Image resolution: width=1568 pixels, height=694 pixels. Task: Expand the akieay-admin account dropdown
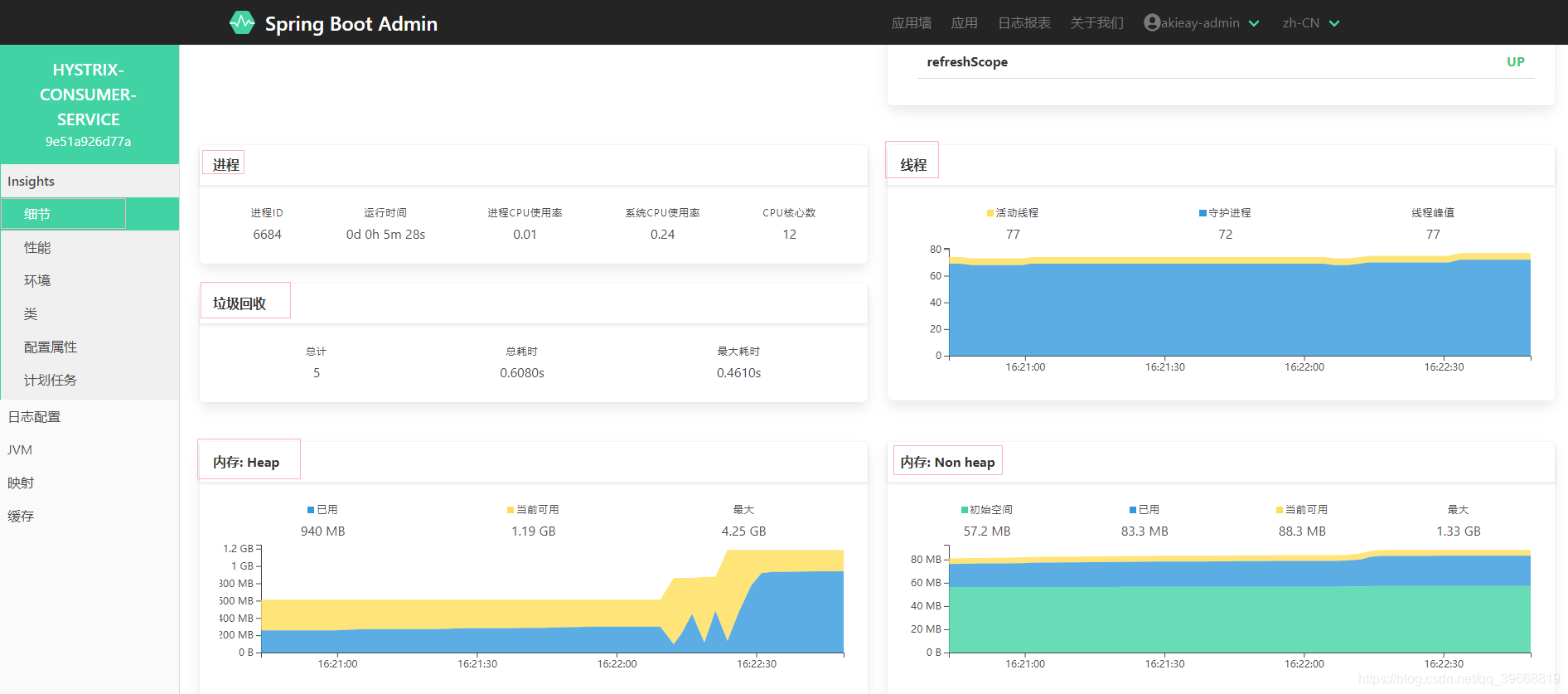pos(1202,22)
